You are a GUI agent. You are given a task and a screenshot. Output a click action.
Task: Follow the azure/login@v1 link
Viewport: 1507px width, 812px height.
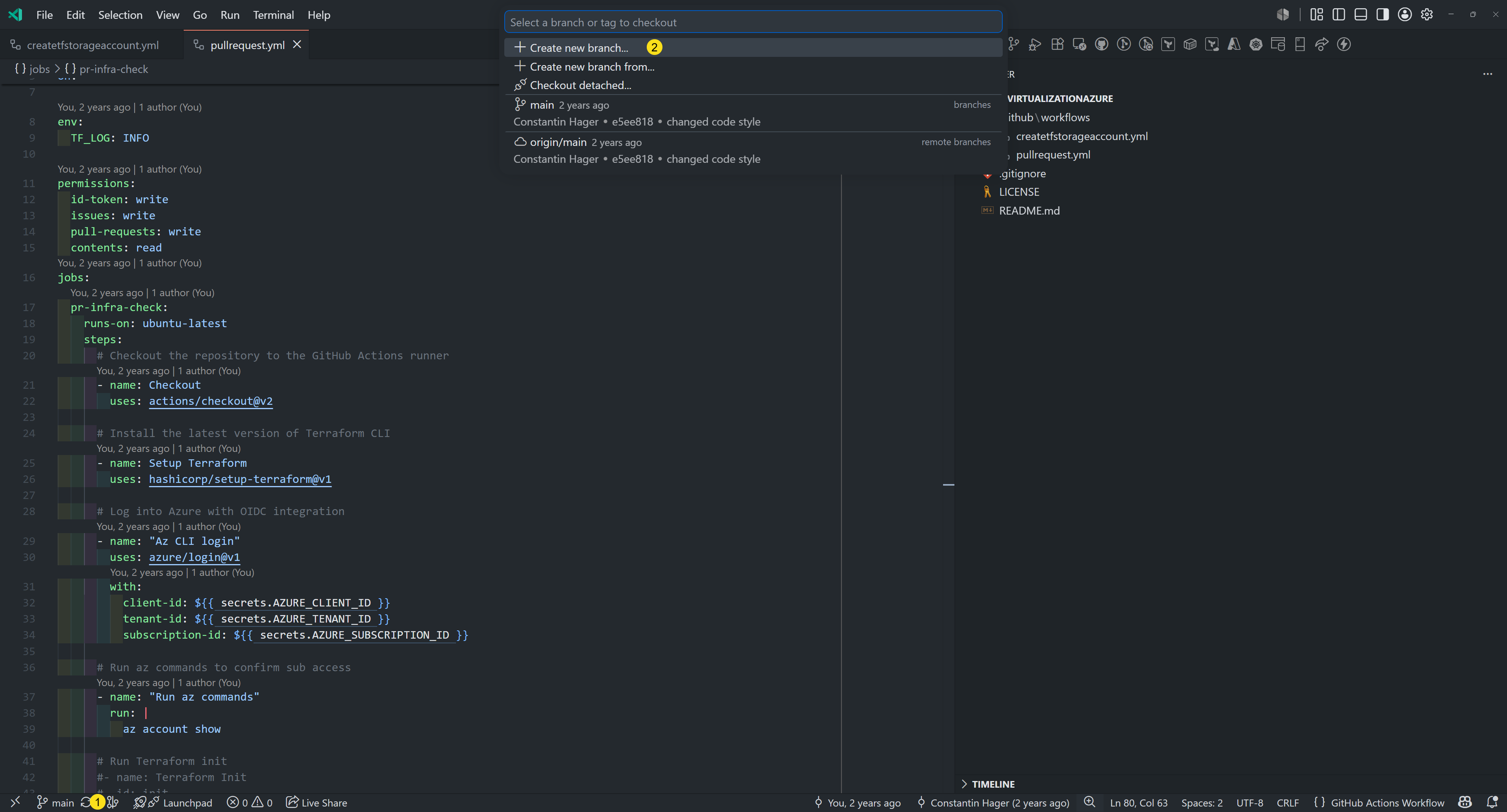tap(194, 557)
